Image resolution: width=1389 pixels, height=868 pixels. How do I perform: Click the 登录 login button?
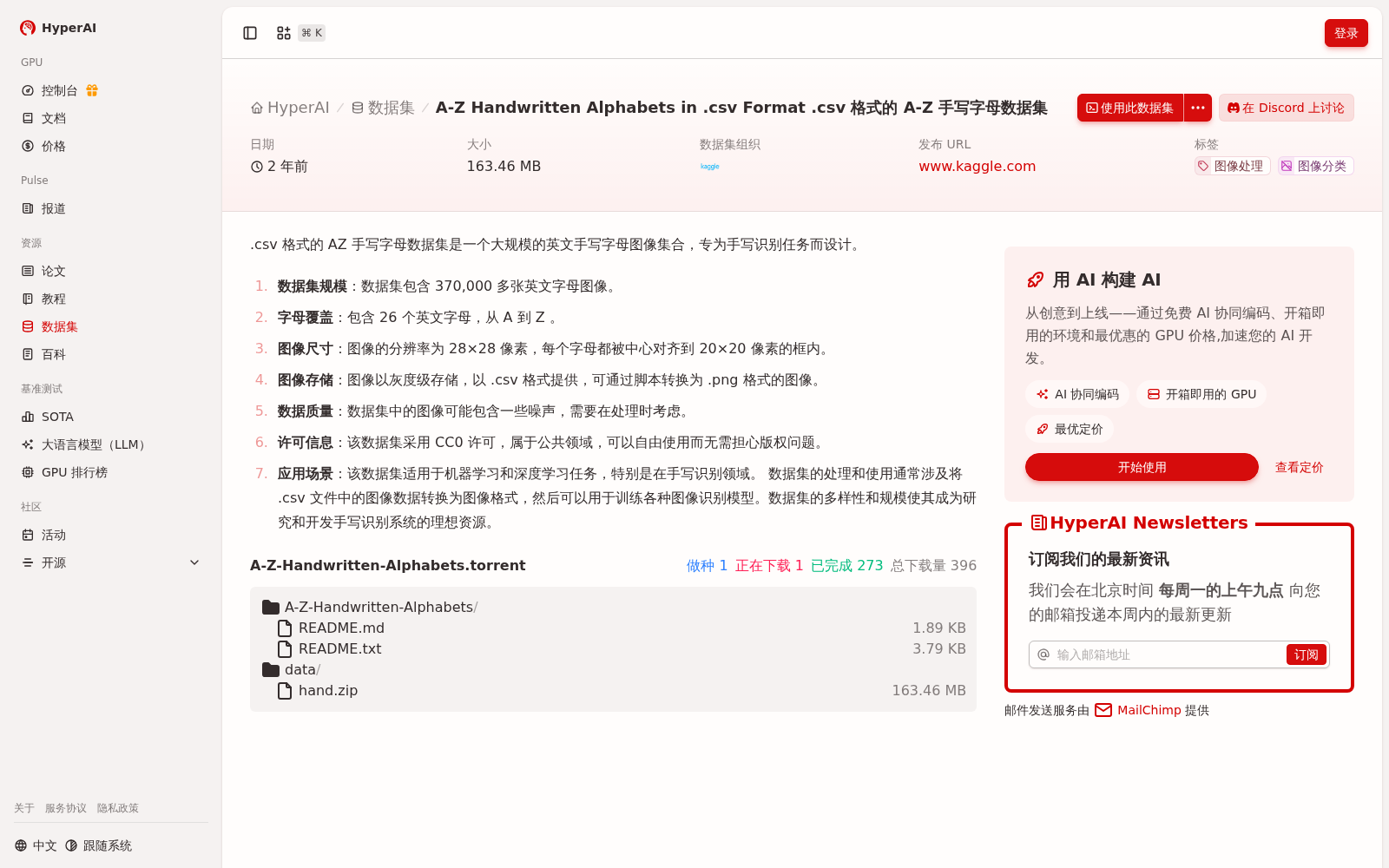click(x=1346, y=33)
